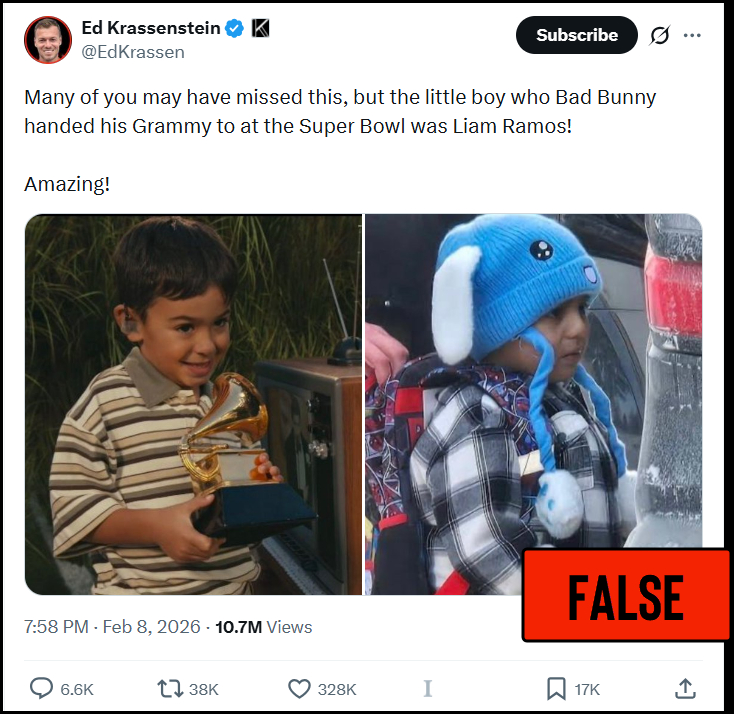The height and width of the screenshot is (714, 734).
Task: Open Ed Krassenstein's profile avatar
Action: point(48,40)
